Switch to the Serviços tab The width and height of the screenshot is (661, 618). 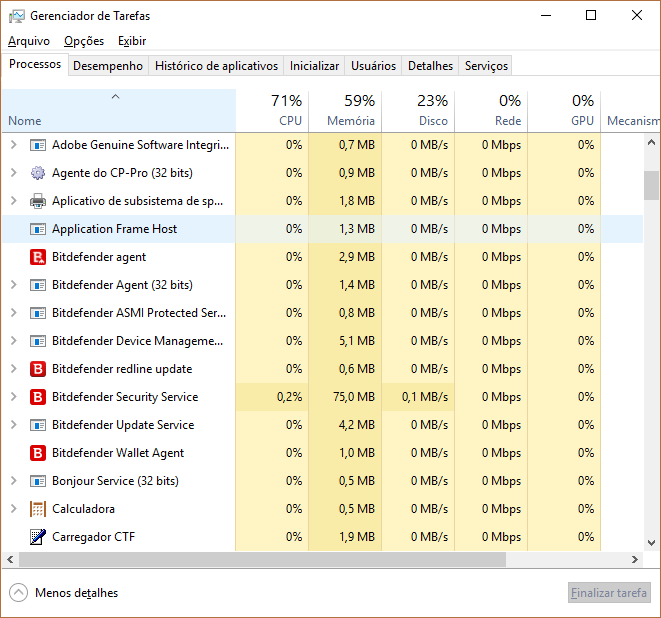coord(486,66)
